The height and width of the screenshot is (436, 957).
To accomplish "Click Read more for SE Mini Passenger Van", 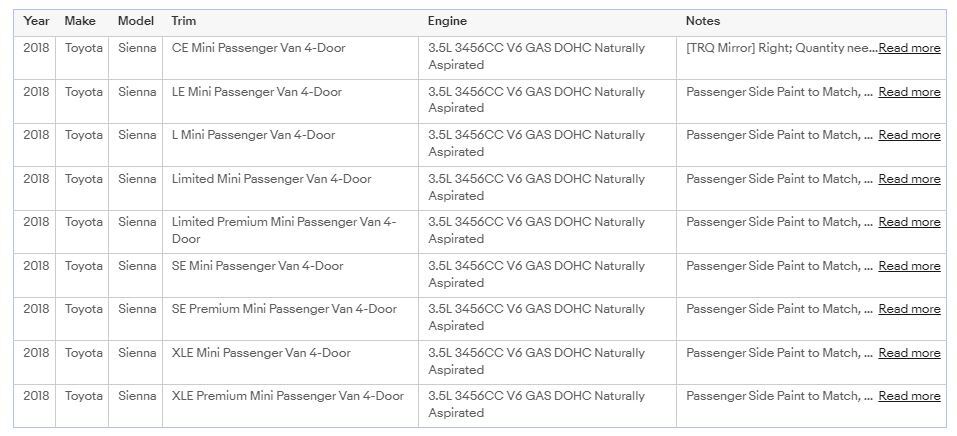I will tap(909, 266).
